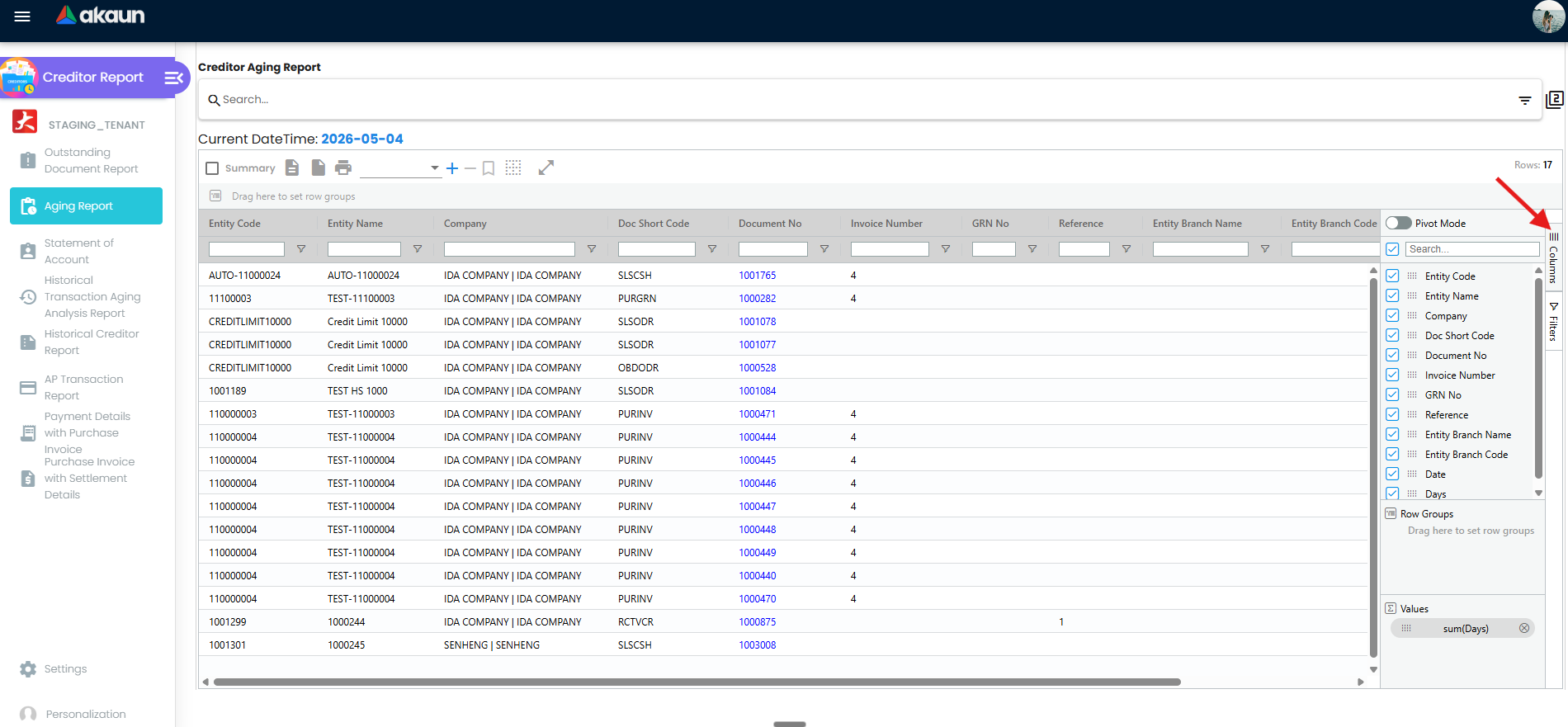Viewport: 1568px width, 727px height.
Task: Open advanced search filter options
Action: click(1525, 100)
